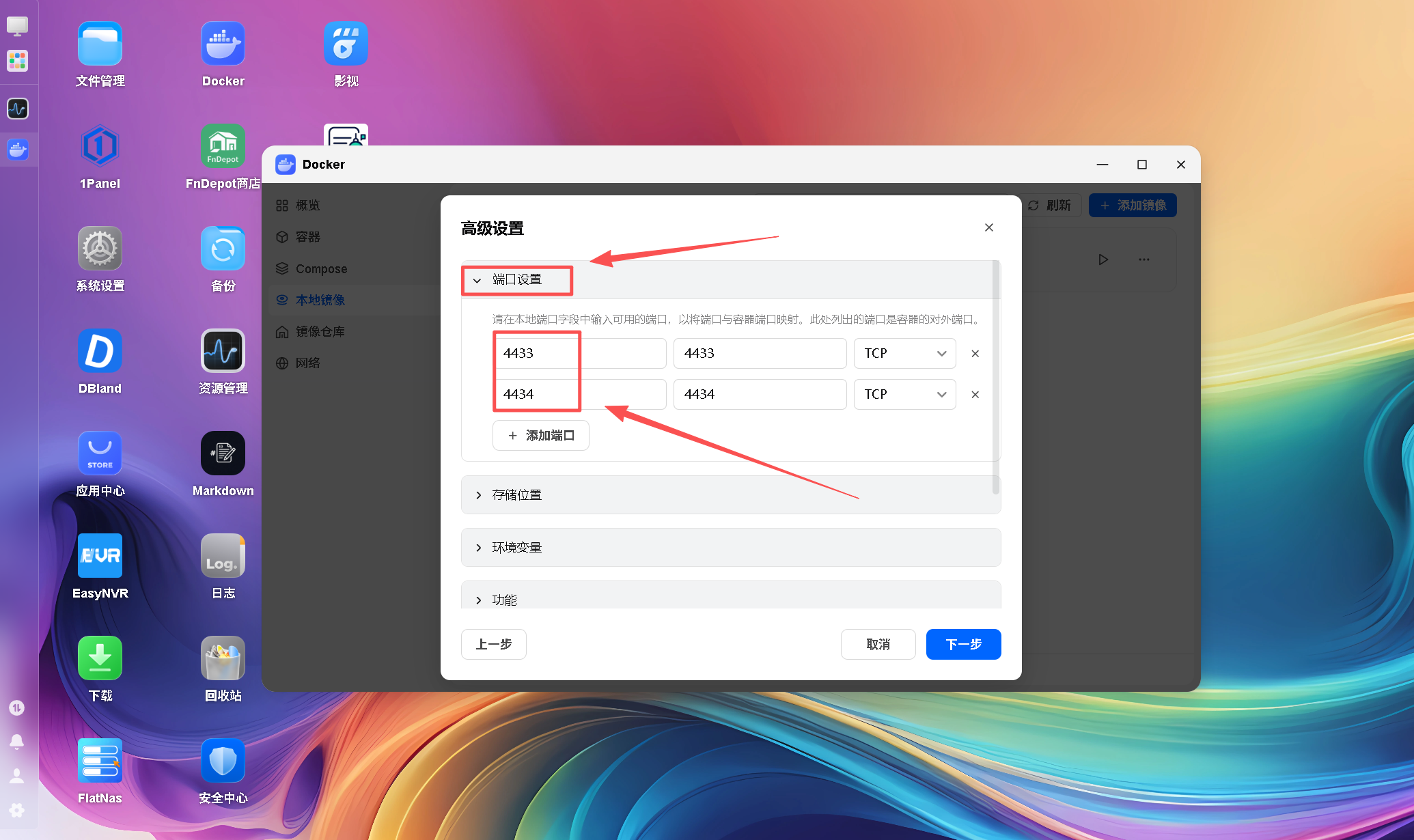Launch the Markdown editor icon

tap(223, 453)
